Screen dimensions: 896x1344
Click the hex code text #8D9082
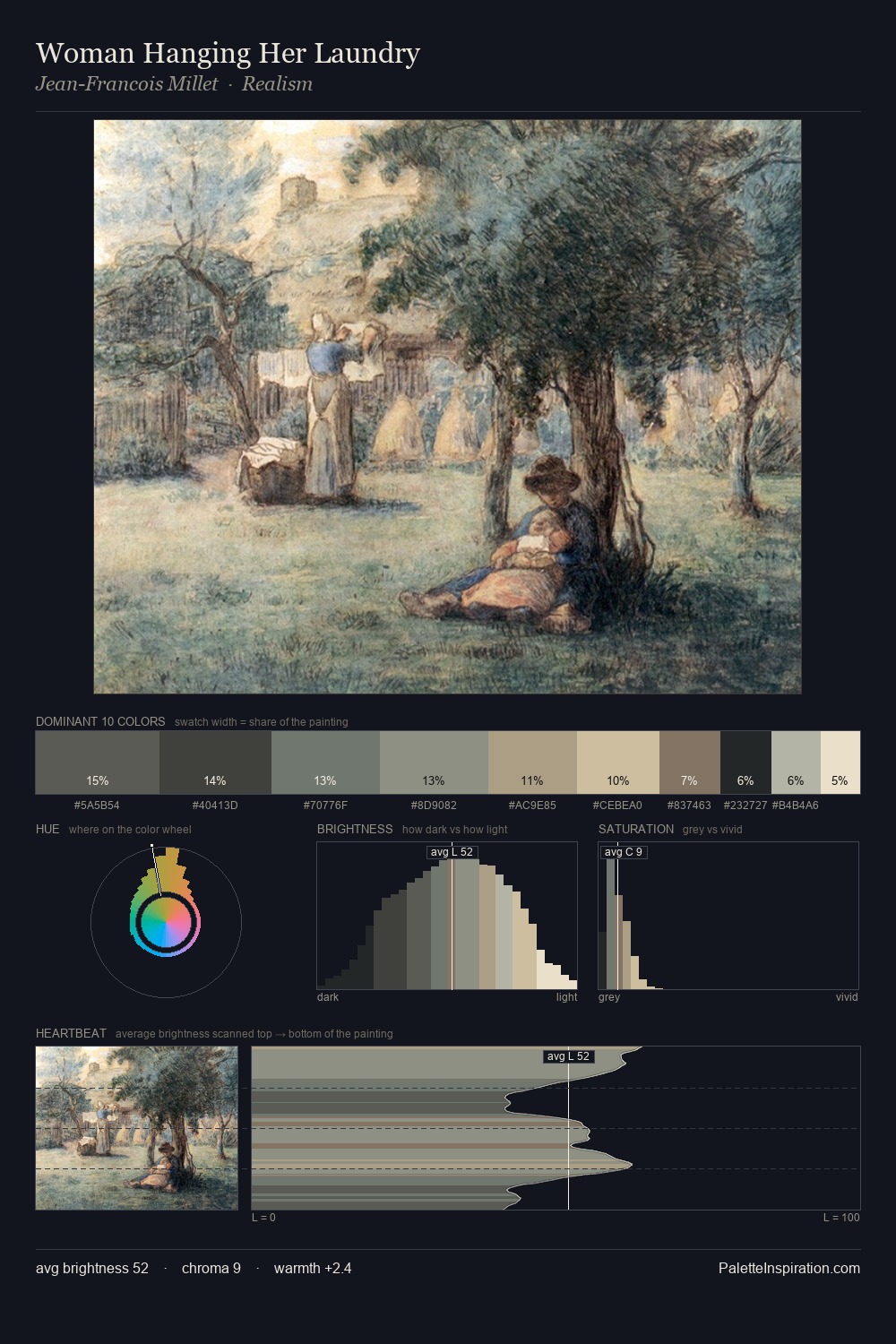[434, 806]
